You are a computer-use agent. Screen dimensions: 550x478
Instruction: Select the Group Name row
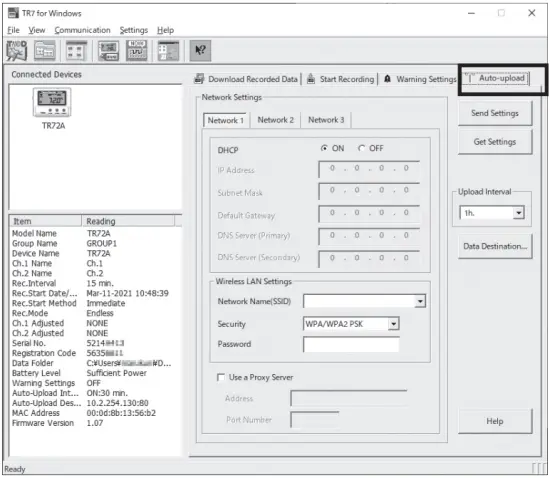(x=95, y=243)
